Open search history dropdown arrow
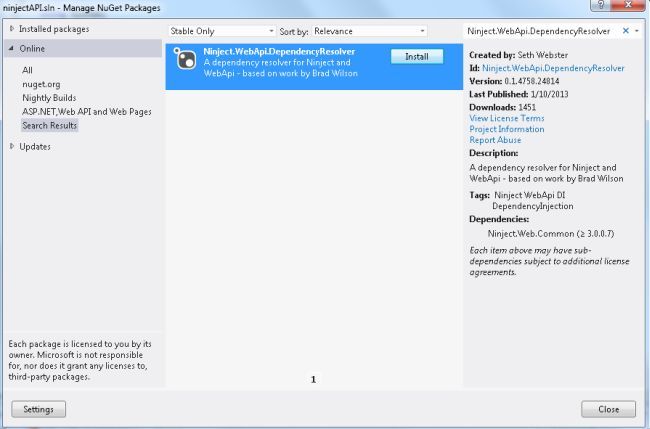The width and height of the screenshot is (650, 429). [x=637, y=31]
